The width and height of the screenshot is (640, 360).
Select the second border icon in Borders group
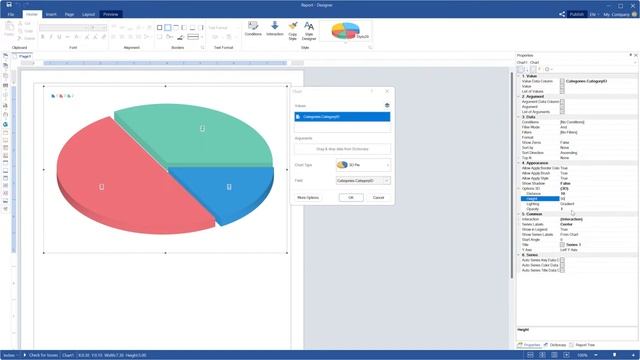(168, 28)
